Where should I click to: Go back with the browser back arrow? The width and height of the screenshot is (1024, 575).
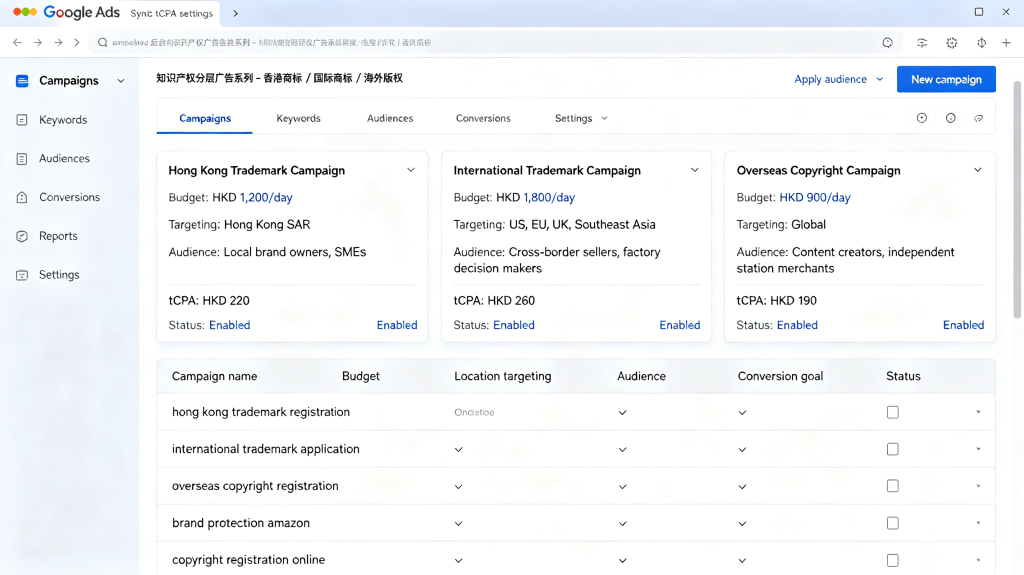tap(18, 42)
